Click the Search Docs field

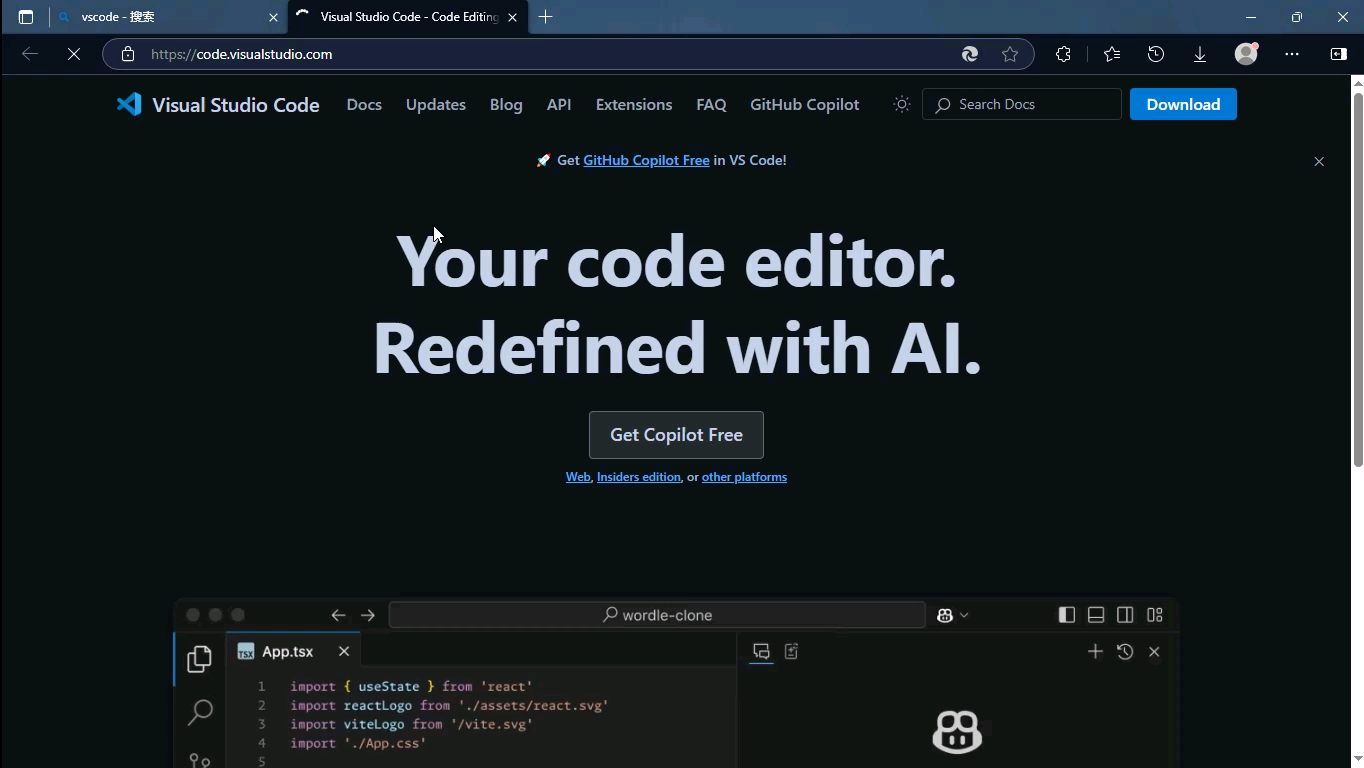[1021, 104]
